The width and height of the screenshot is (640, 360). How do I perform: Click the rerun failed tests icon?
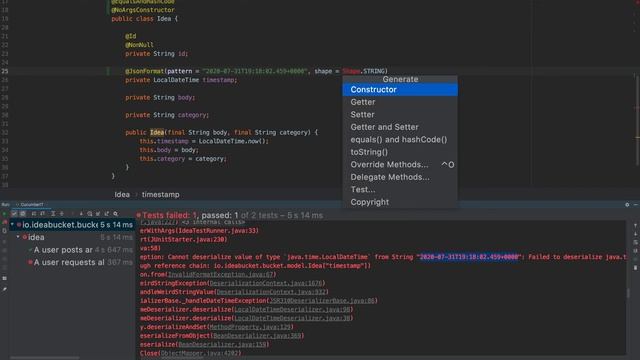point(4,222)
